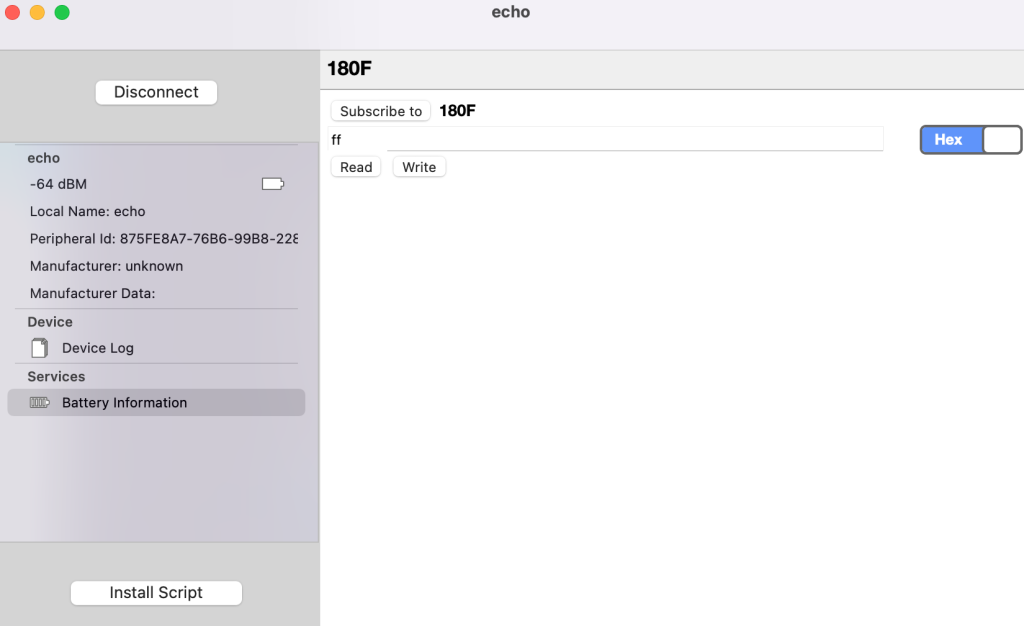Click the 180F heading at top

click(x=349, y=69)
